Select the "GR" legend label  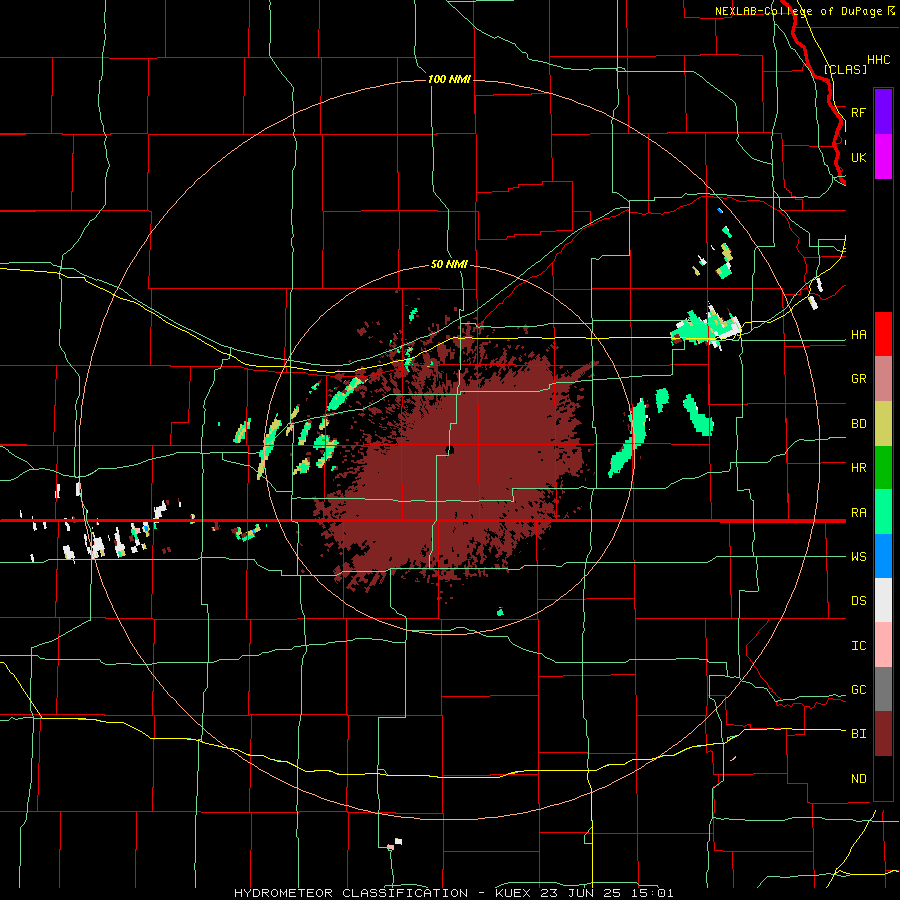pyautogui.click(x=858, y=379)
